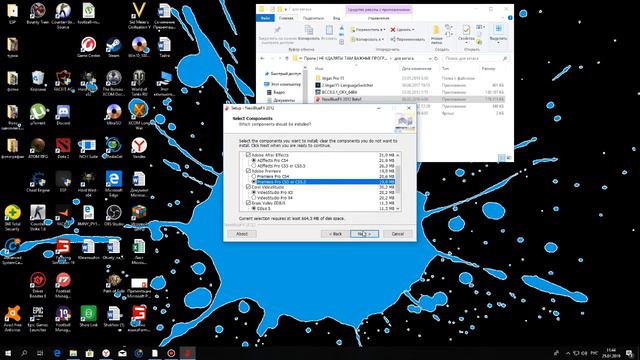Select the Sid Meier's Civilization V icon
Viewport: 640px width, 360px height.
139,16
